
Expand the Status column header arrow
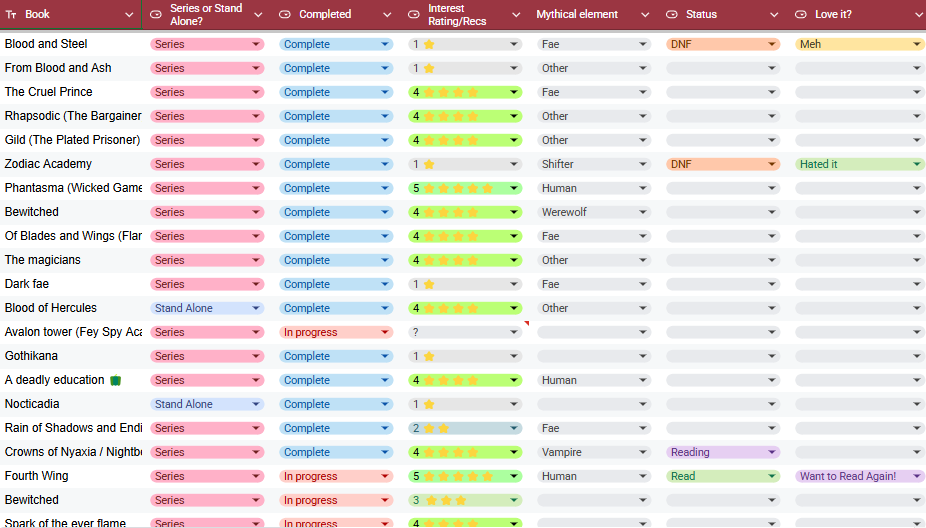click(773, 15)
